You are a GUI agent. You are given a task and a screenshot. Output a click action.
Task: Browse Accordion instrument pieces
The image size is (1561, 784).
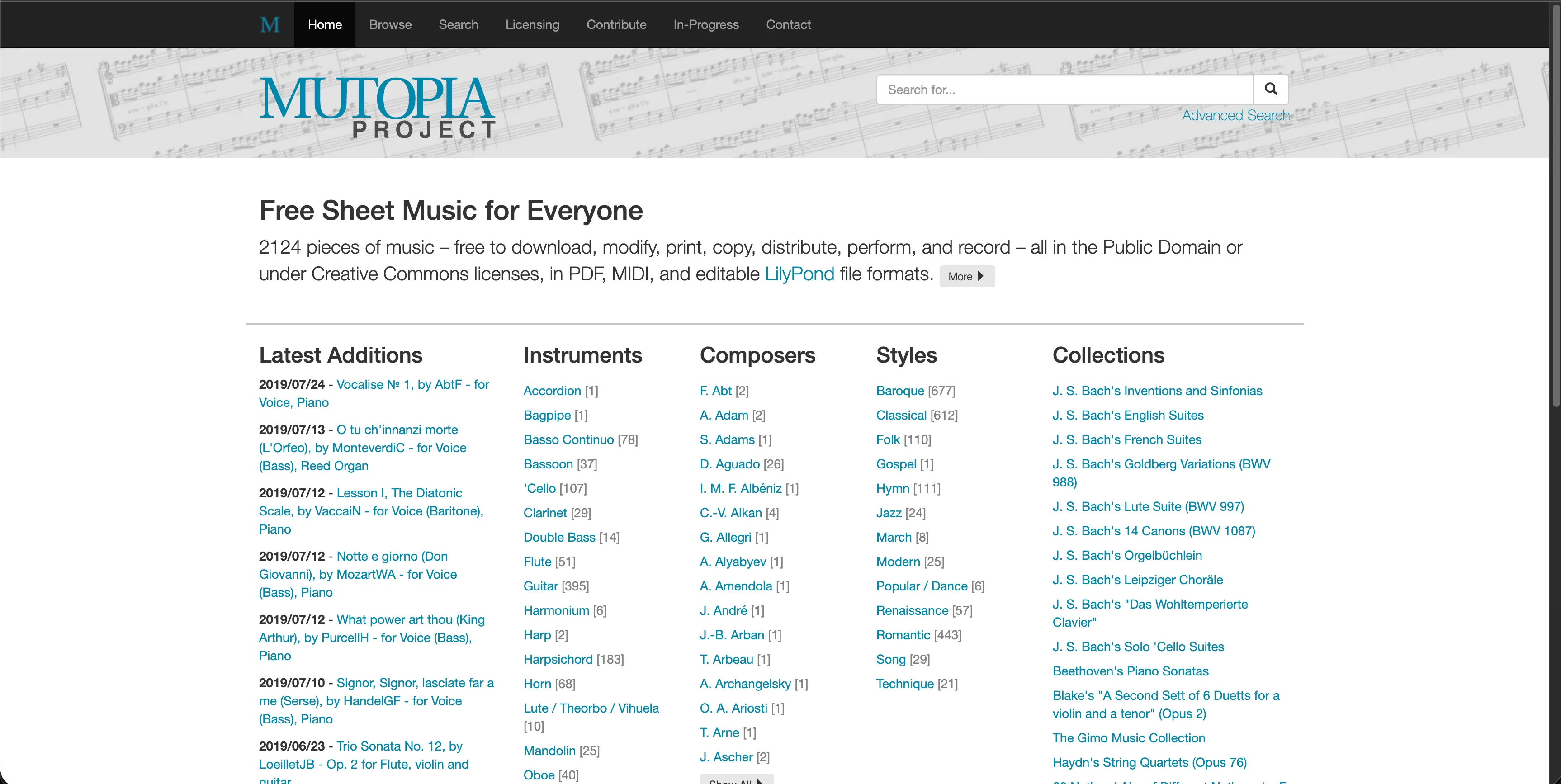[x=552, y=391]
